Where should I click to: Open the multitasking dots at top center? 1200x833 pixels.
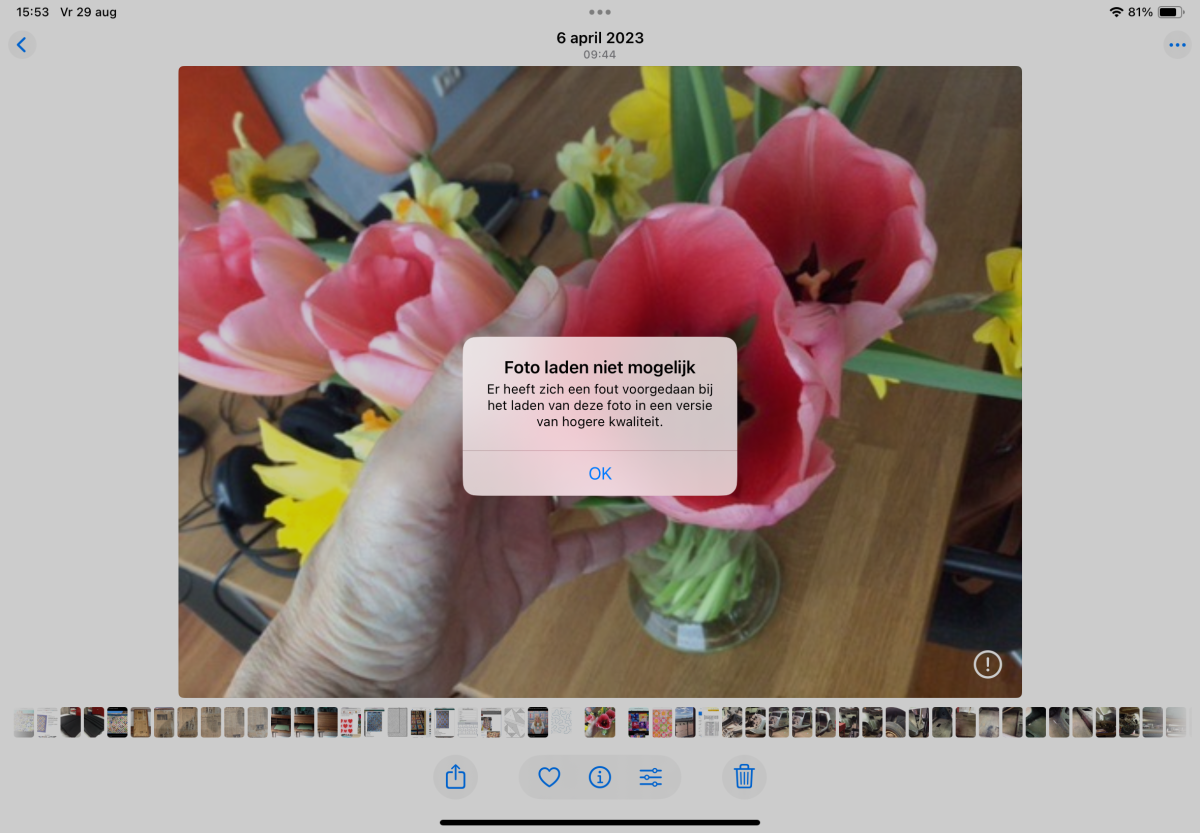click(600, 12)
